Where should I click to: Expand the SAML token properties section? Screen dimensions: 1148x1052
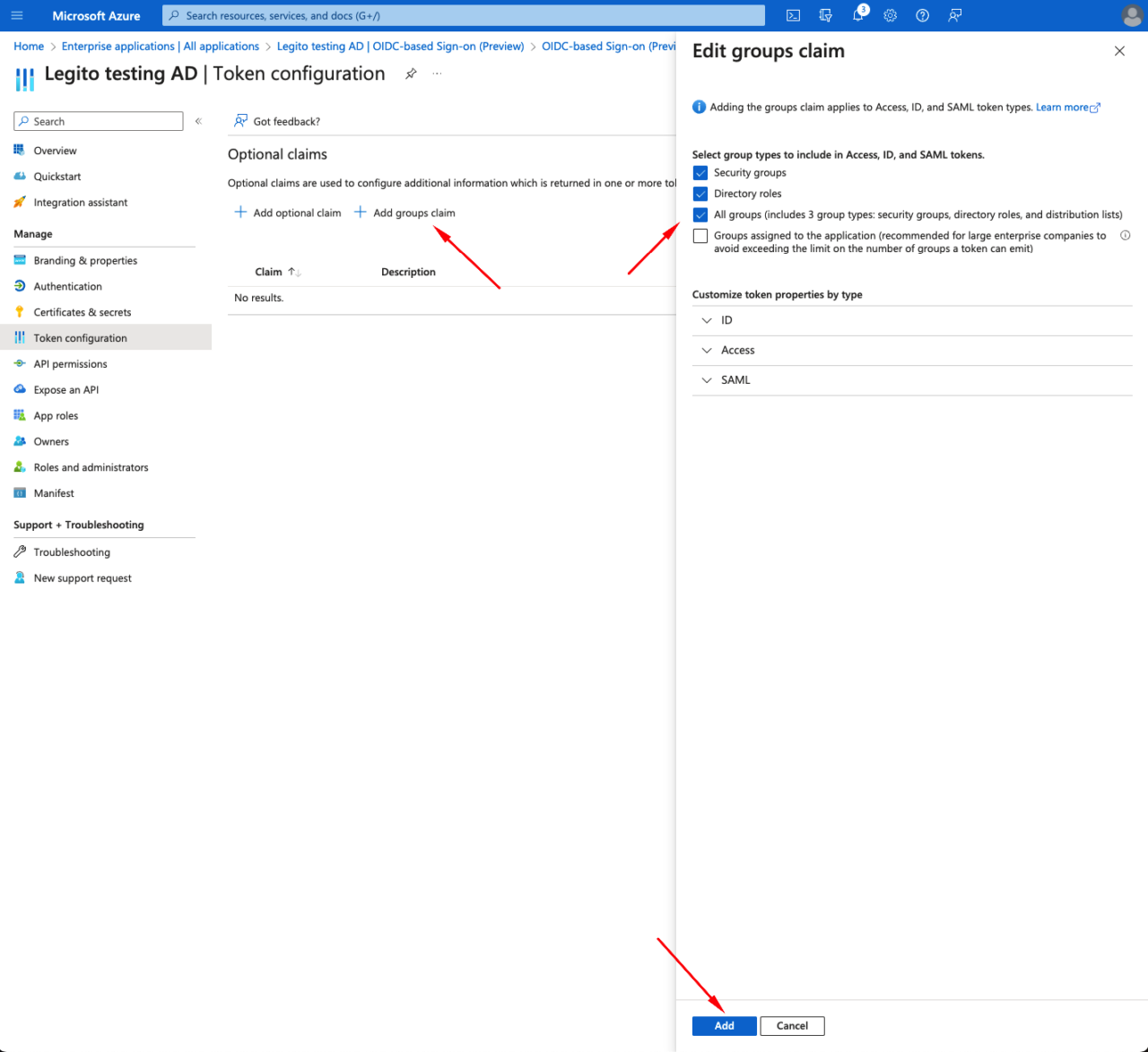707,379
